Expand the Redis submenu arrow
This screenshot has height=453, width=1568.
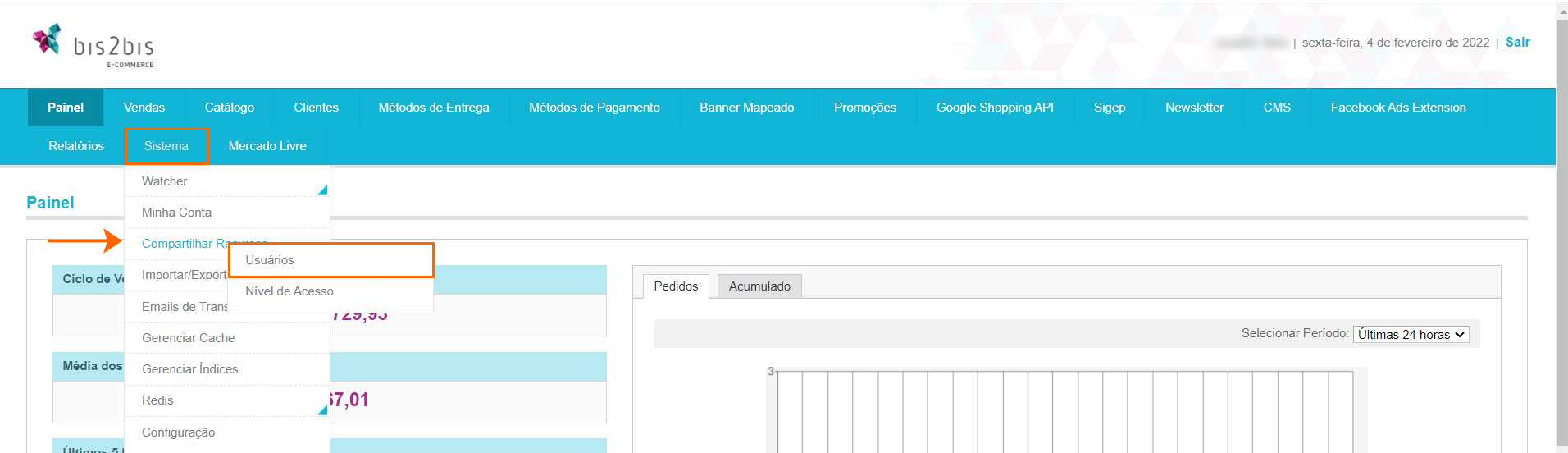(322, 409)
